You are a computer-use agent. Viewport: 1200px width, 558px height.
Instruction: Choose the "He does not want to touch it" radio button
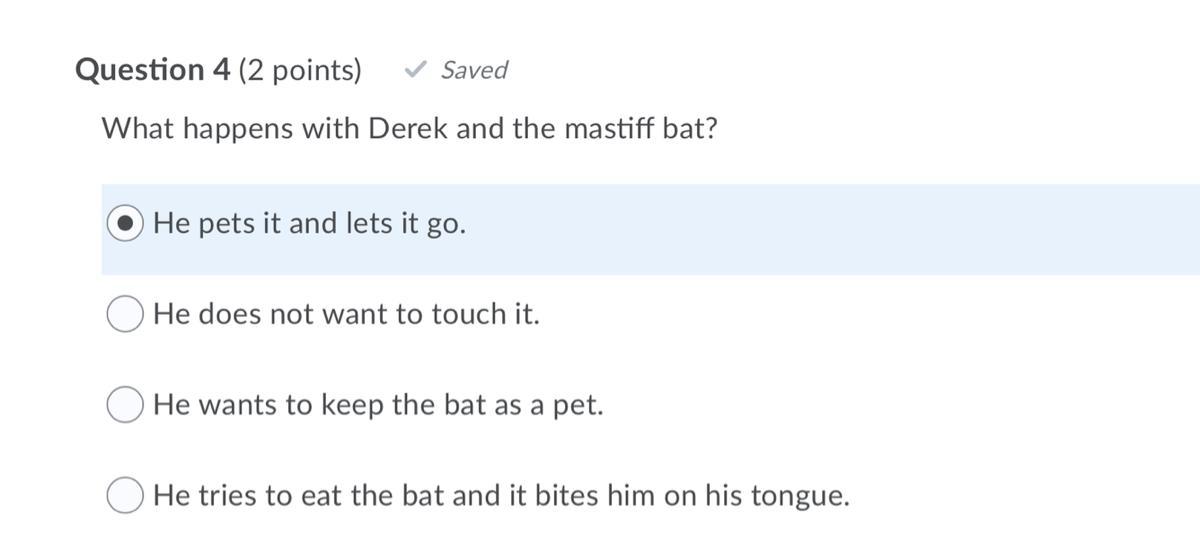tap(125, 315)
